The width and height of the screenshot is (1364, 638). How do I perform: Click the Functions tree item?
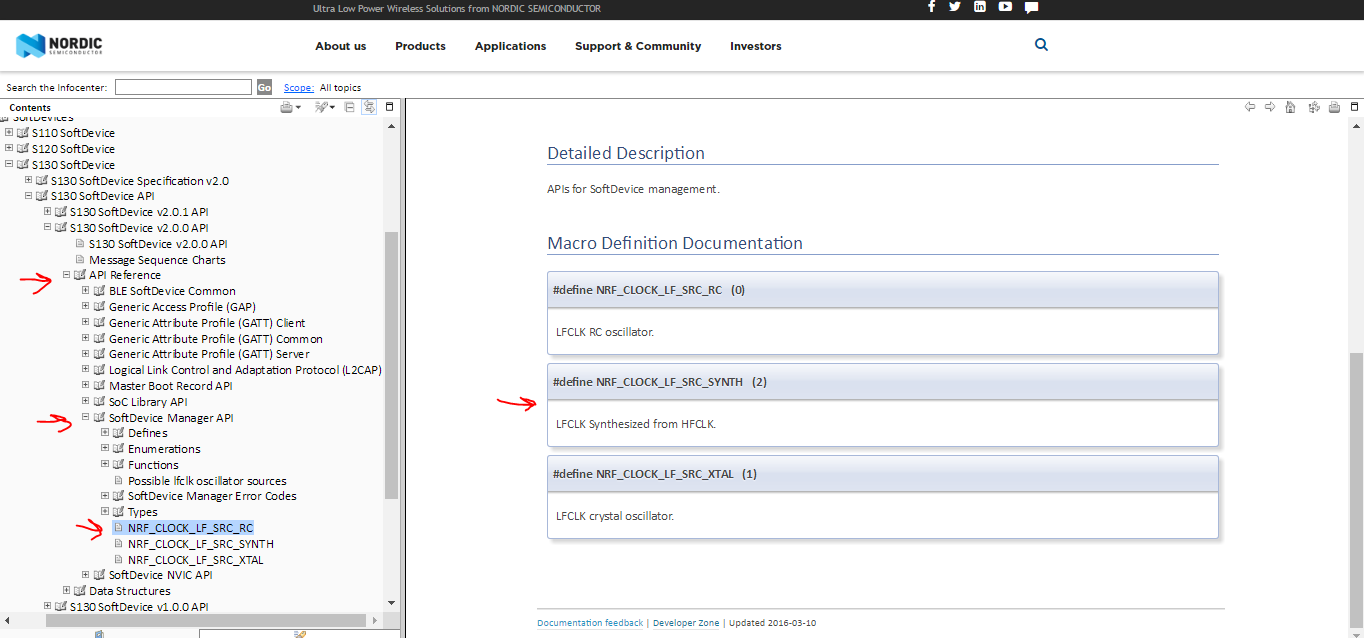[153, 465]
